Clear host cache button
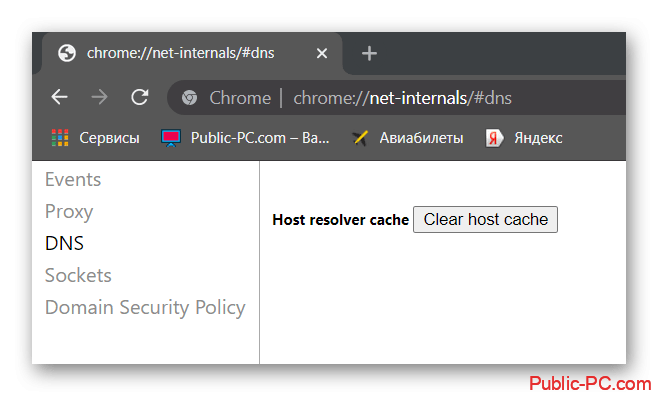 click(486, 219)
